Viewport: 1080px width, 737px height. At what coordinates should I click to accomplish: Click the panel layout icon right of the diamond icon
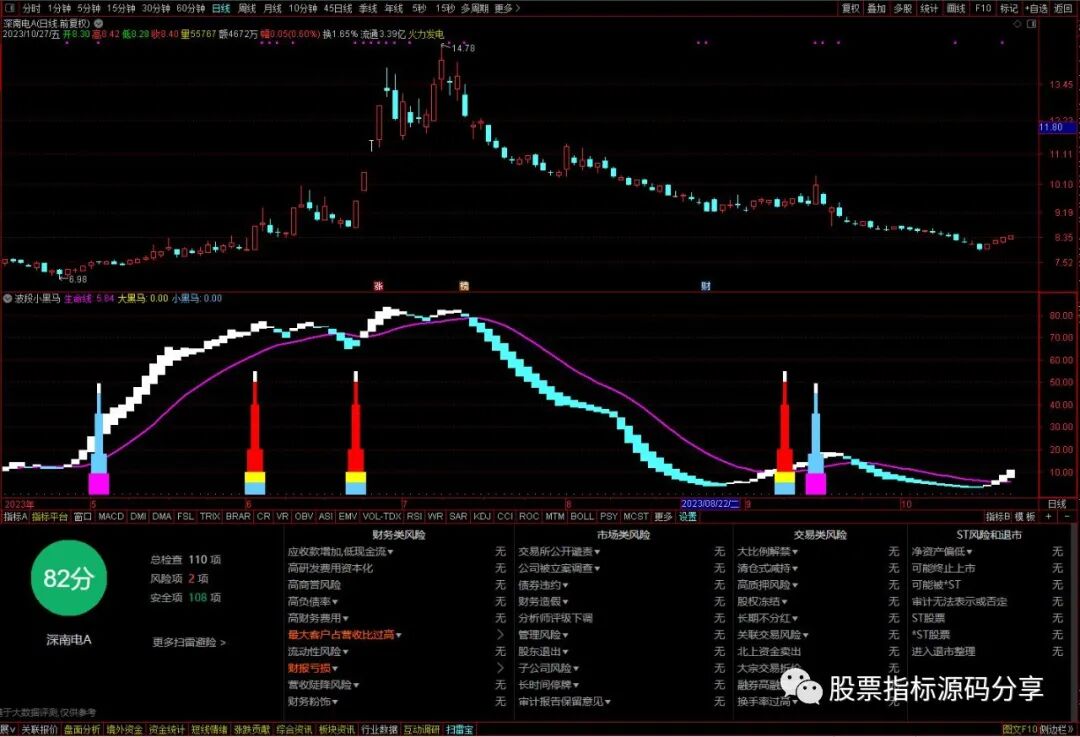(x=1032, y=23)
